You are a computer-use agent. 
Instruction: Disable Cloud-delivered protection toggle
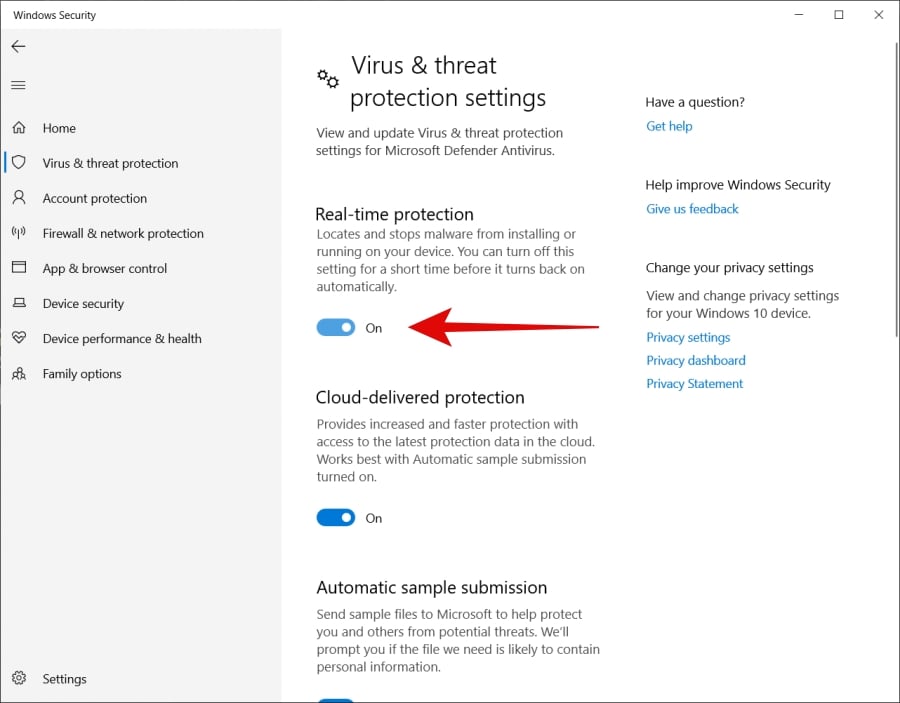[x=336, y=518]
